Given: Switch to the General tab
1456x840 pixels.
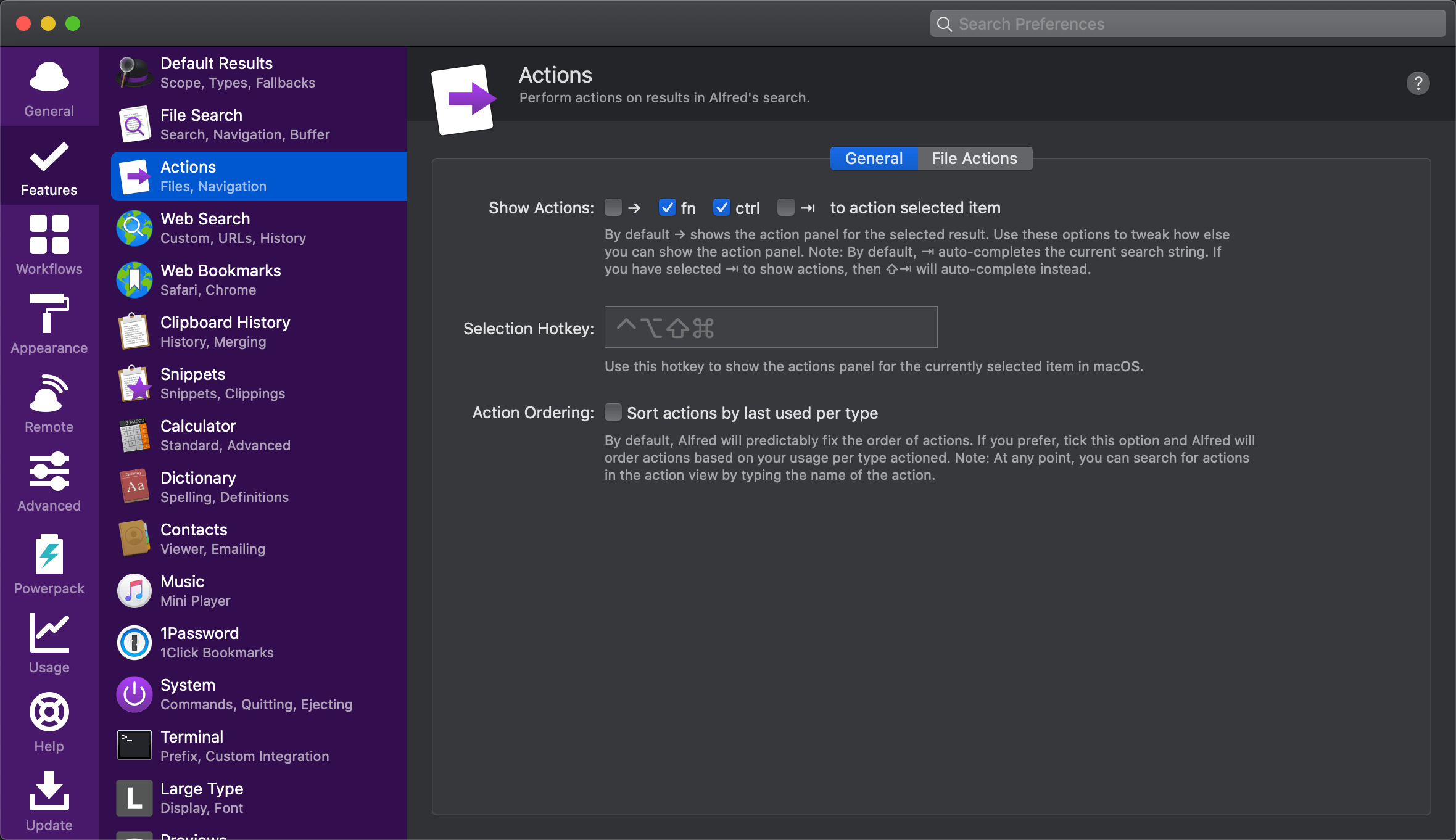Looking at the screenshot, I should 874,159.
